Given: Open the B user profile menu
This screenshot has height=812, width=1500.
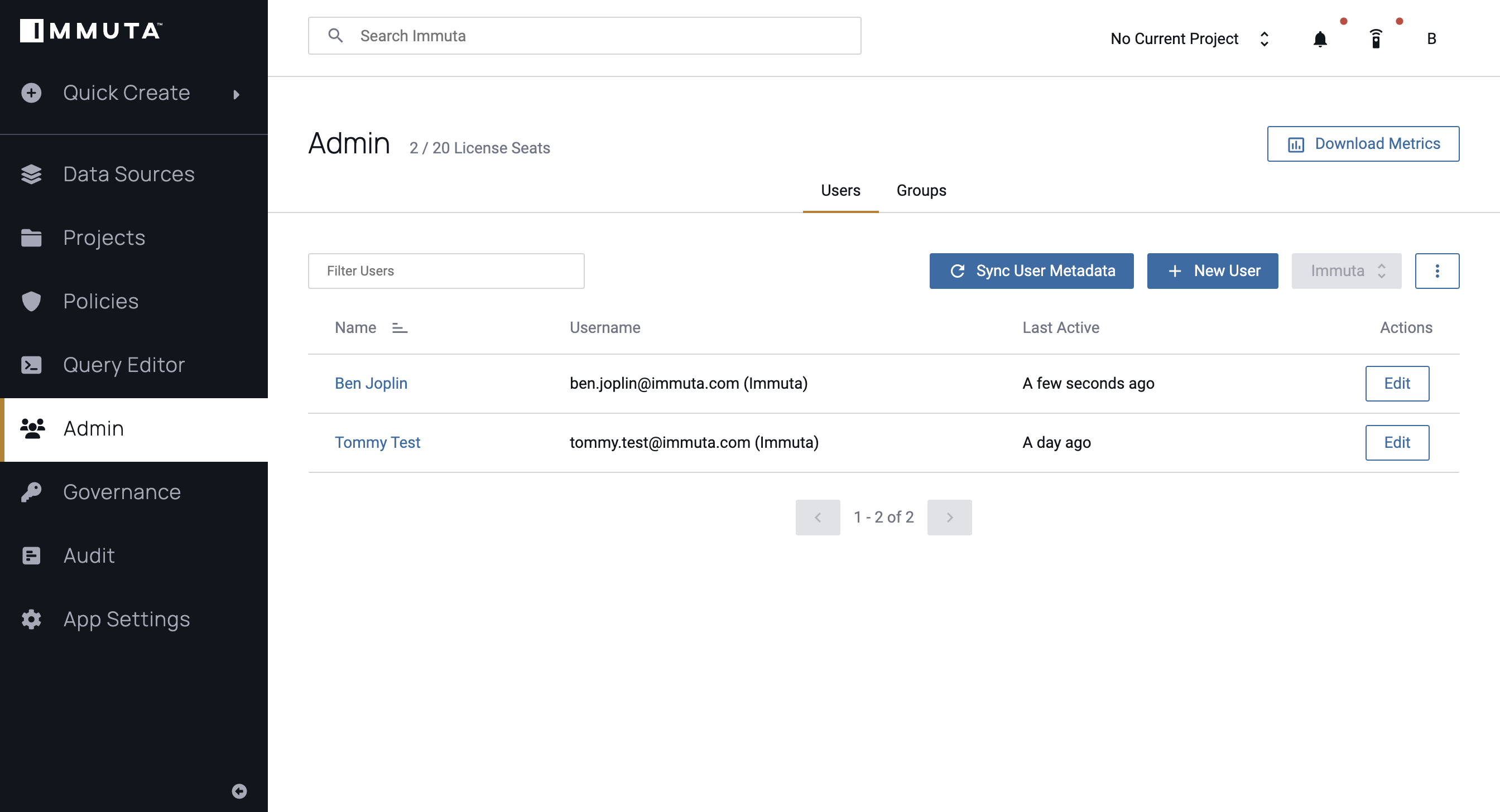Looking at the screenshot, I should click(1431, 38).
